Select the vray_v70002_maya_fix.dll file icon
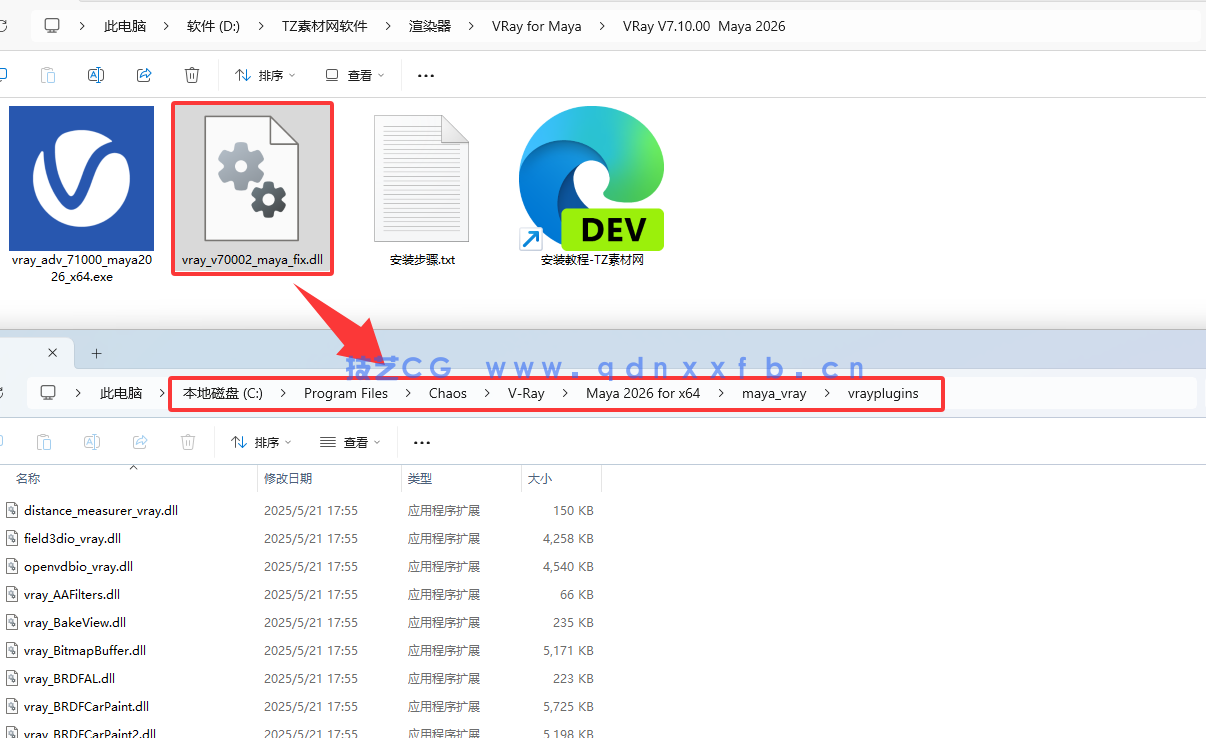 [252, 180]
